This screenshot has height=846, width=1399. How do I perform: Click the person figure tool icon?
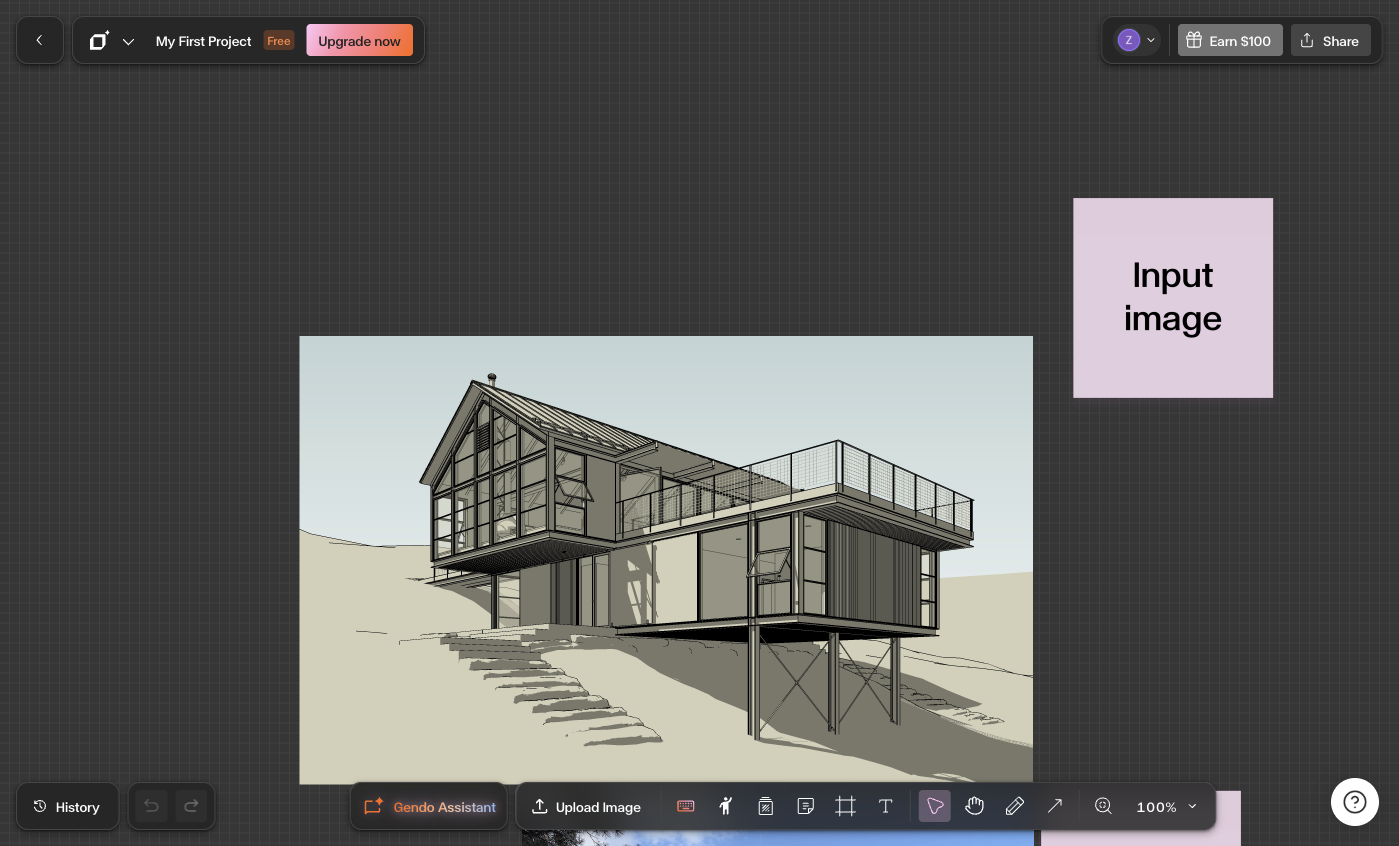click(x=726, y=806)
